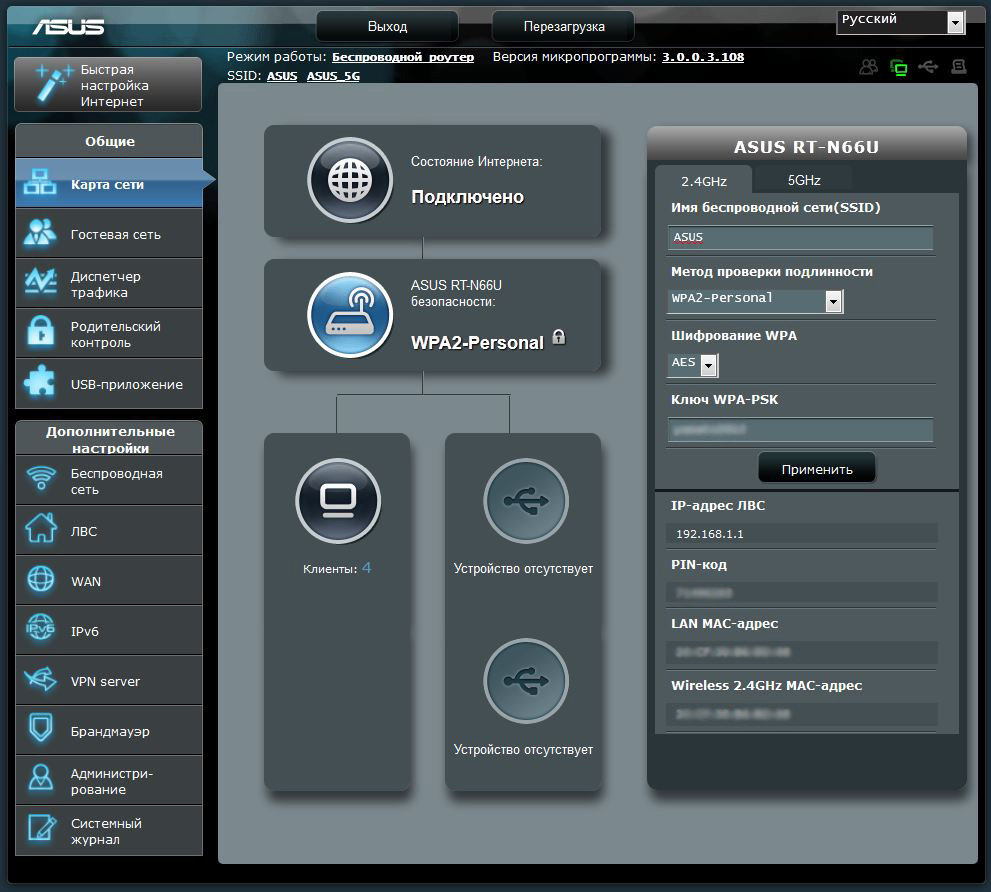Click the green network status icon
The height and width of the screenshot is (892, 991).
[x=898, y=67]
